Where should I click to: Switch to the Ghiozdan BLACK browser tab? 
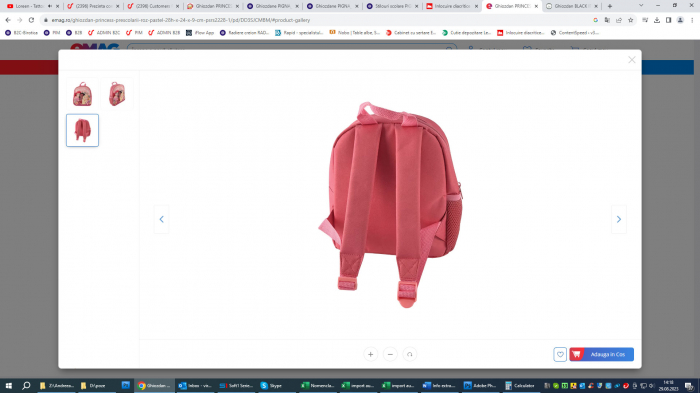[x=571, y=6]
